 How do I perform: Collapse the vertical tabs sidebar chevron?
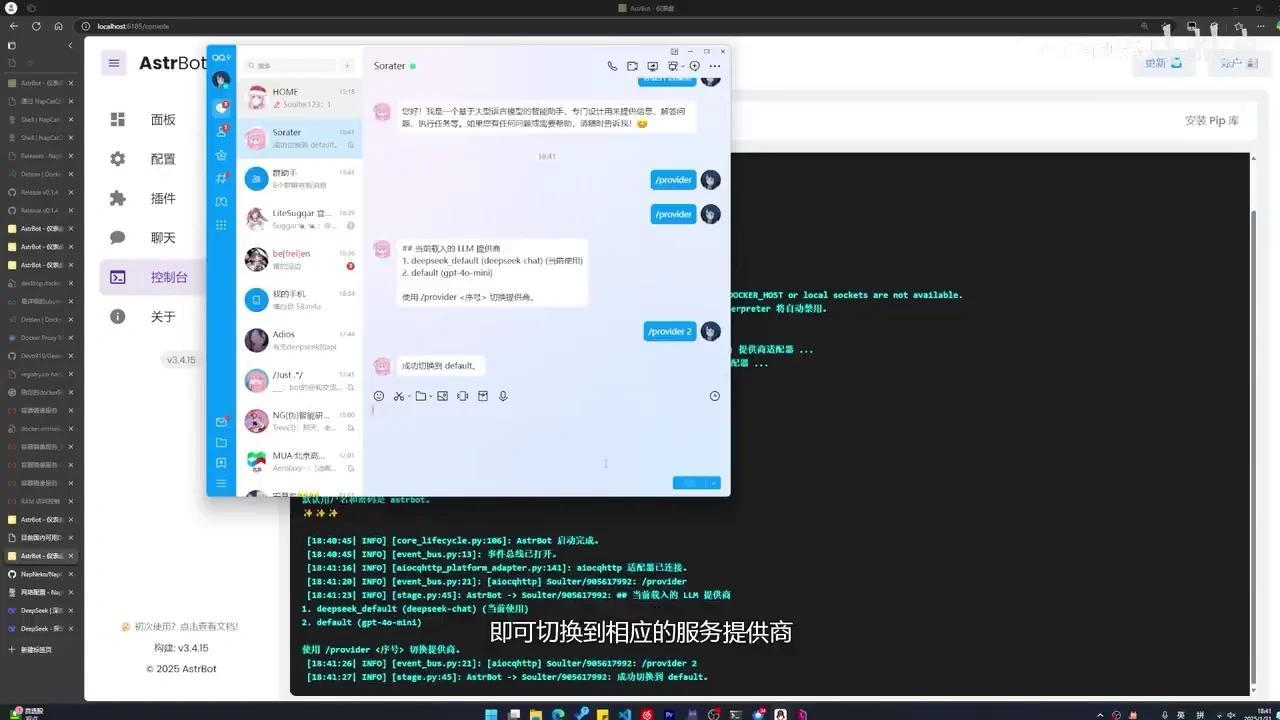70,45
